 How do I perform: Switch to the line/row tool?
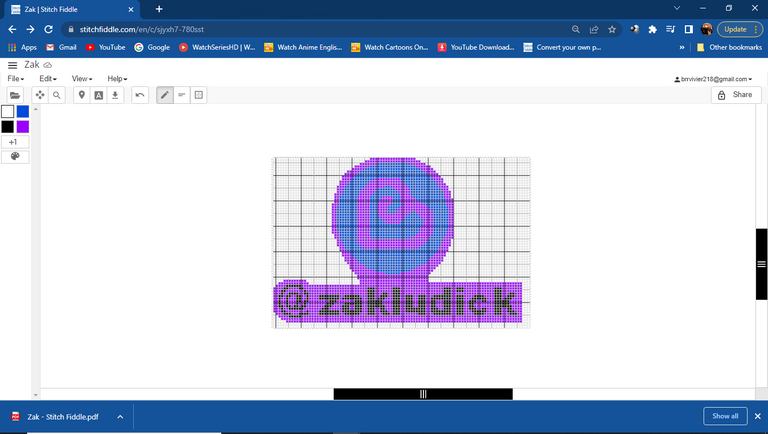click(182, 95)
